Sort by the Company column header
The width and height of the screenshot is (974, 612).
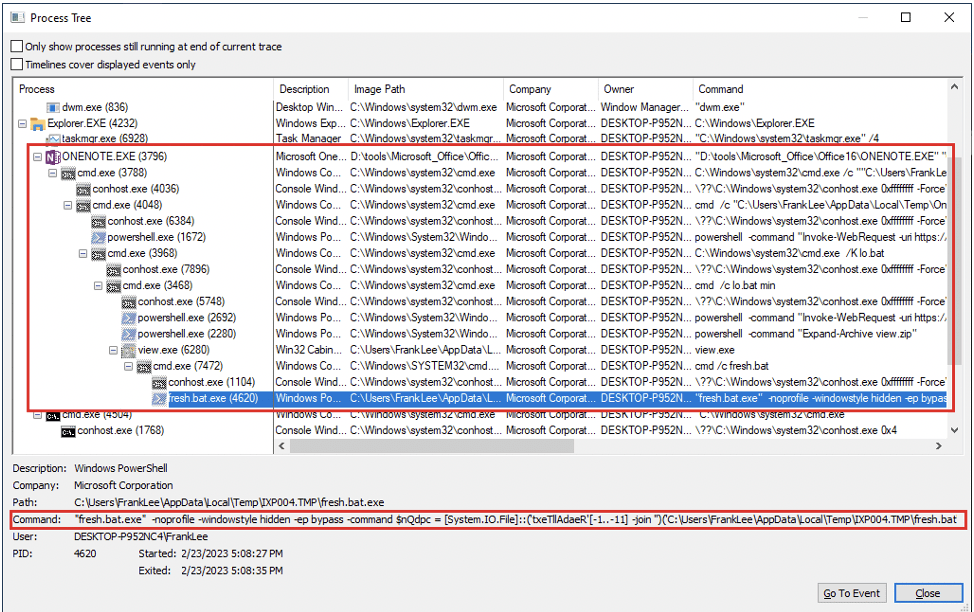click(550, 89)
